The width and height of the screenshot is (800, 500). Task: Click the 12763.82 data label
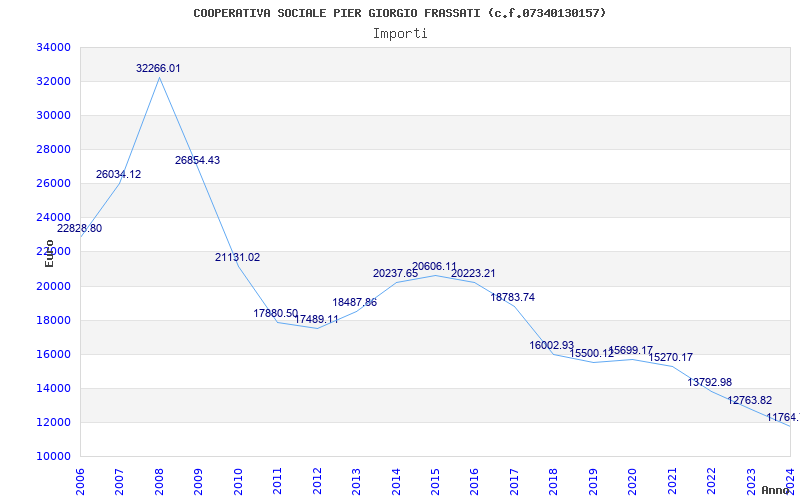coord(749,401)
